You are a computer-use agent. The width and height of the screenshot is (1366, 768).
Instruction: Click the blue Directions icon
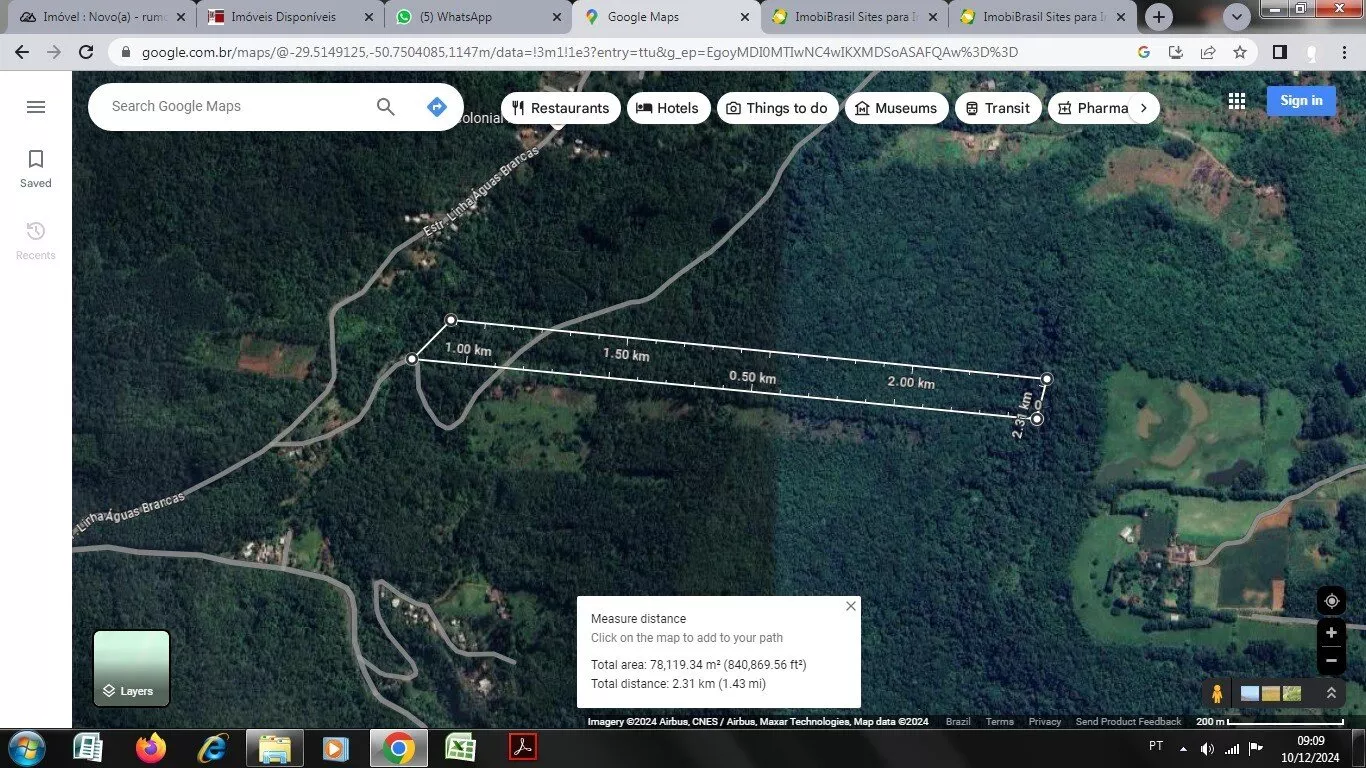point(436,107)
